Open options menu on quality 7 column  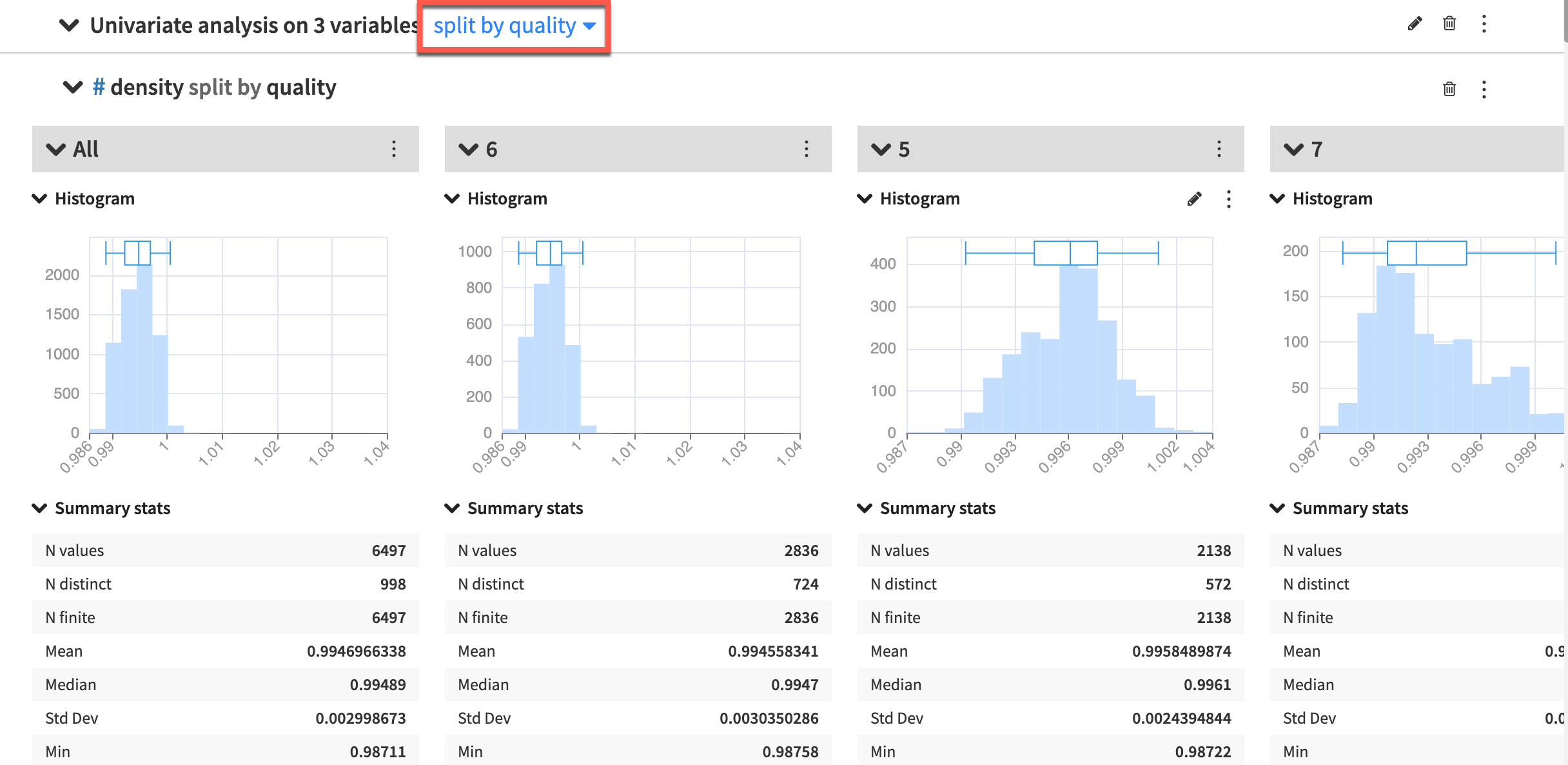tap(1560, 149)
